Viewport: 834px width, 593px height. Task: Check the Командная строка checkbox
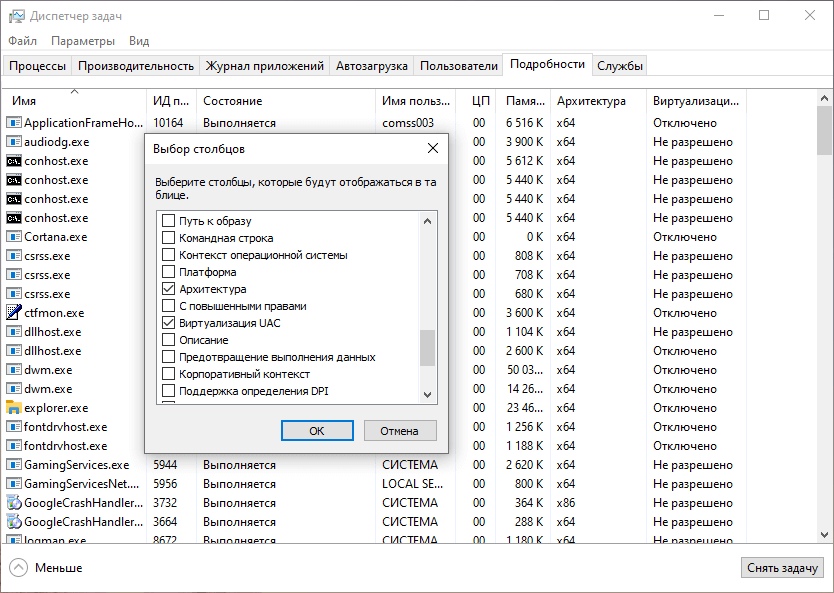(169, 238)
